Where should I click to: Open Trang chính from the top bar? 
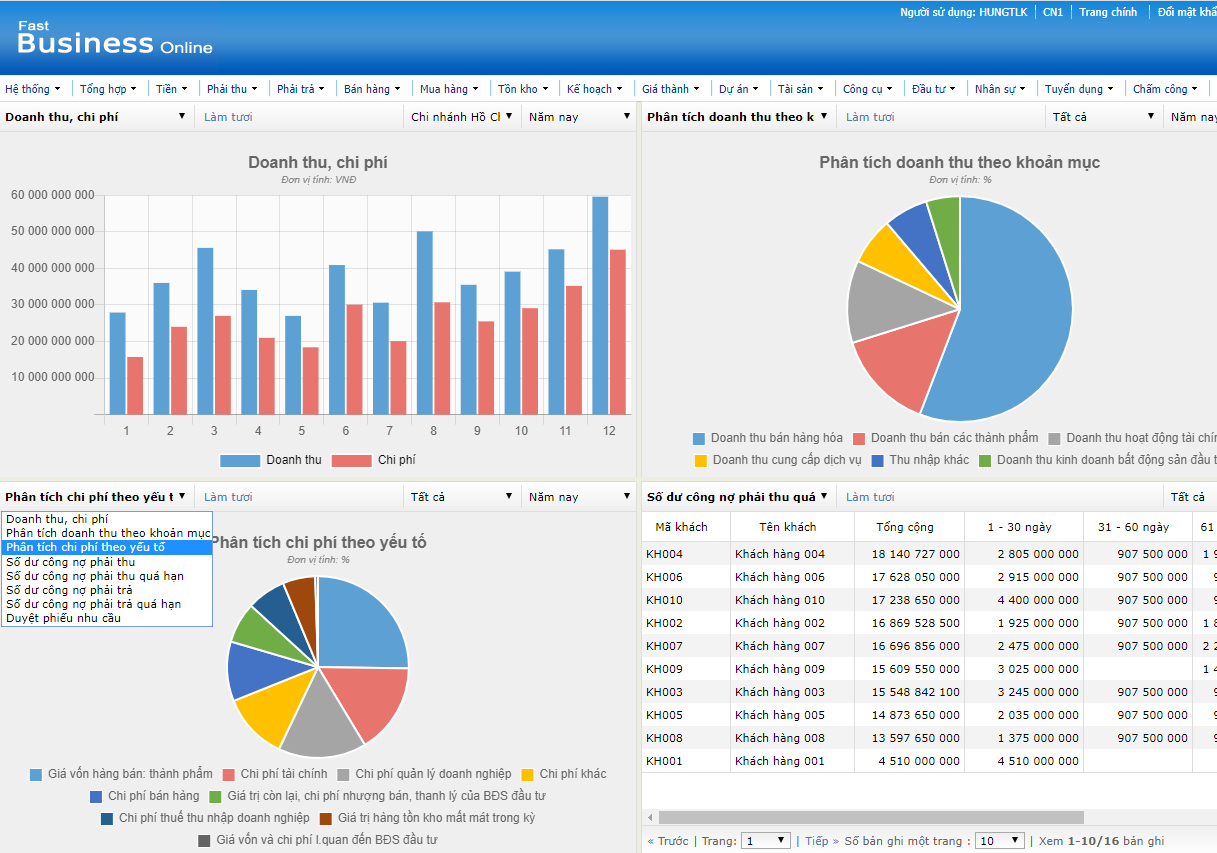click(1108, 12)
